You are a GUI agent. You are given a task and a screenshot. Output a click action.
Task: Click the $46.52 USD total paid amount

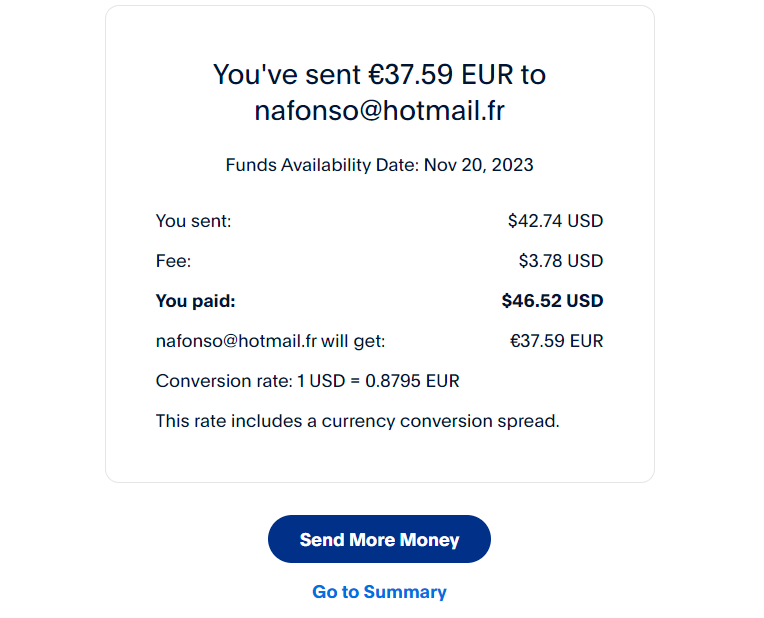point(552,301)
